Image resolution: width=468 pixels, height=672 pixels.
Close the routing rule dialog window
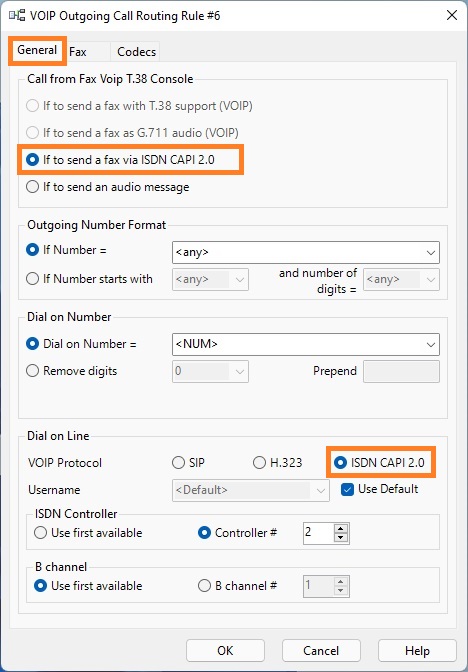[452, 15]
